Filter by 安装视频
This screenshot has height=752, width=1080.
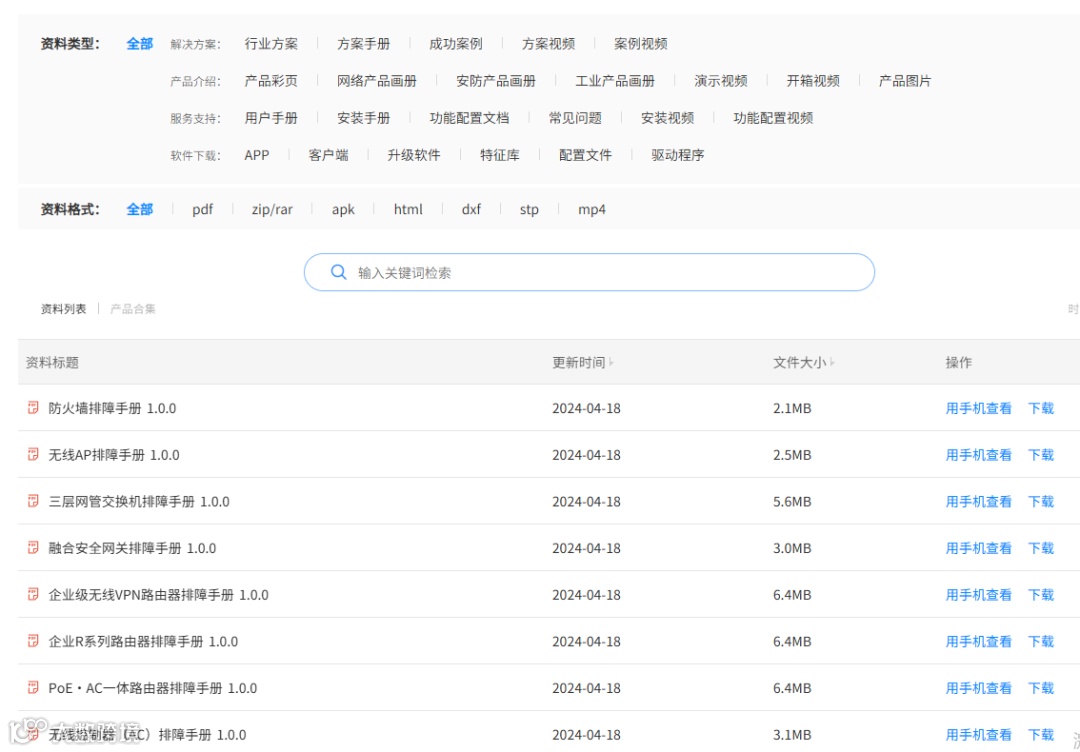click(667, 118)
